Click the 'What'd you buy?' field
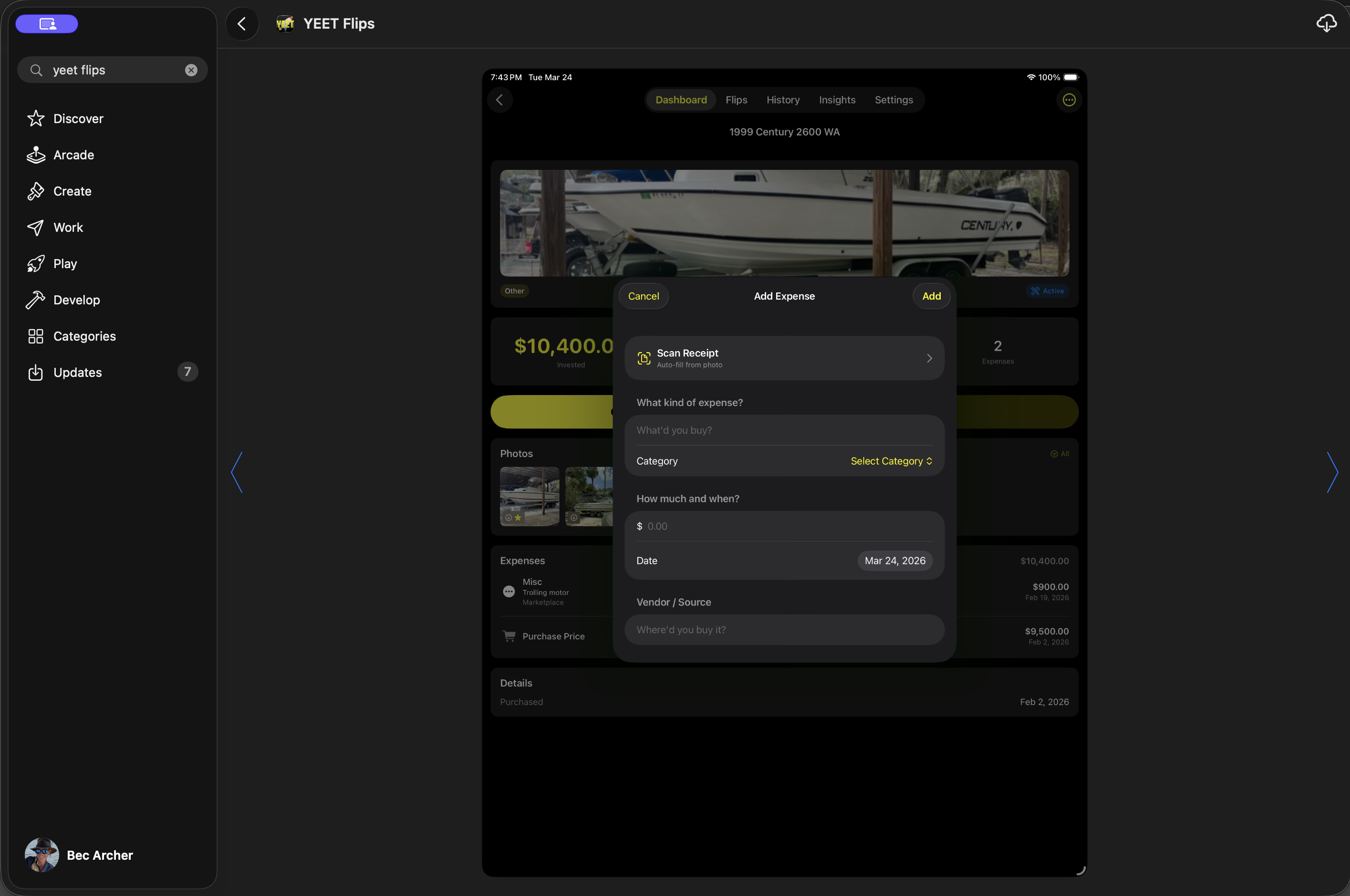 click(784, 430)
